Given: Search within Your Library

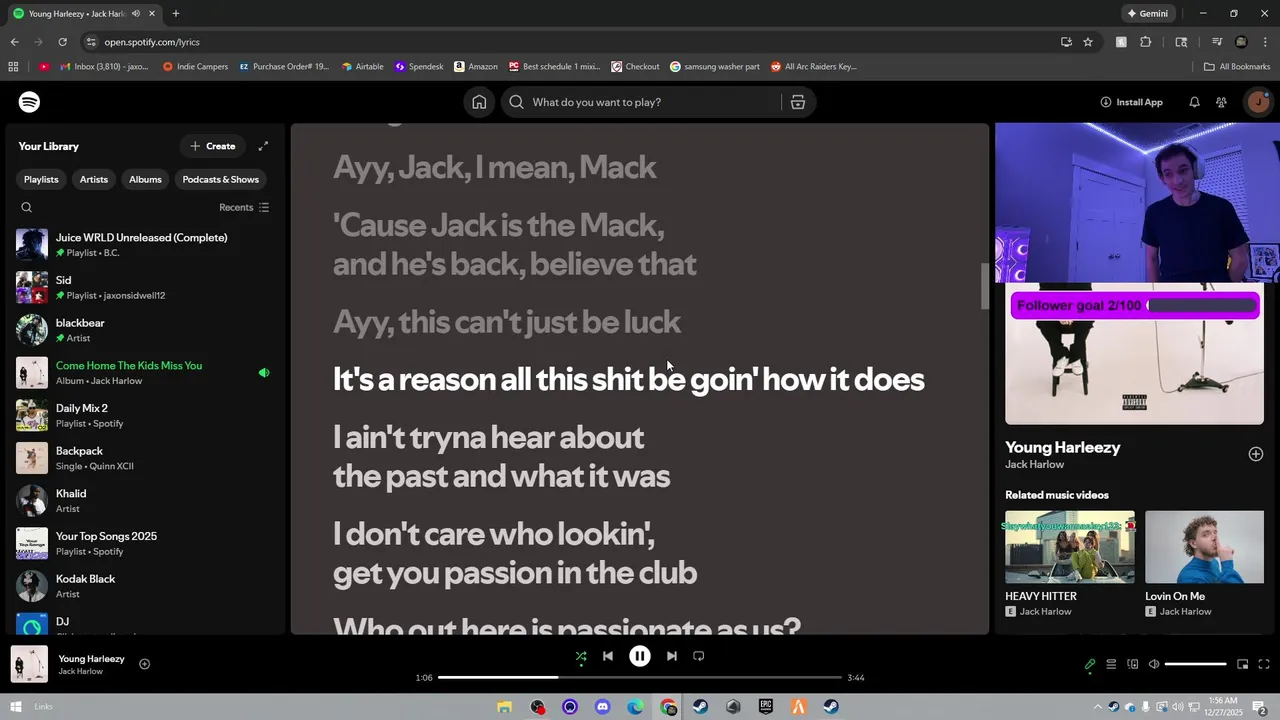Looking at the screenshot, I should [x=27, y=207].
